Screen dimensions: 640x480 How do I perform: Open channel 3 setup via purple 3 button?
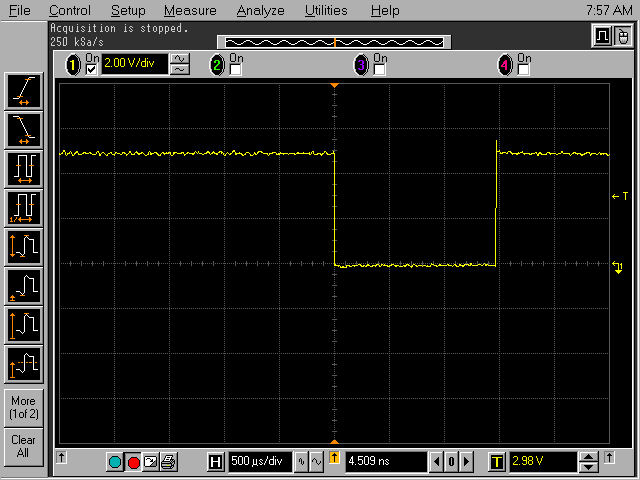[361, 65]
